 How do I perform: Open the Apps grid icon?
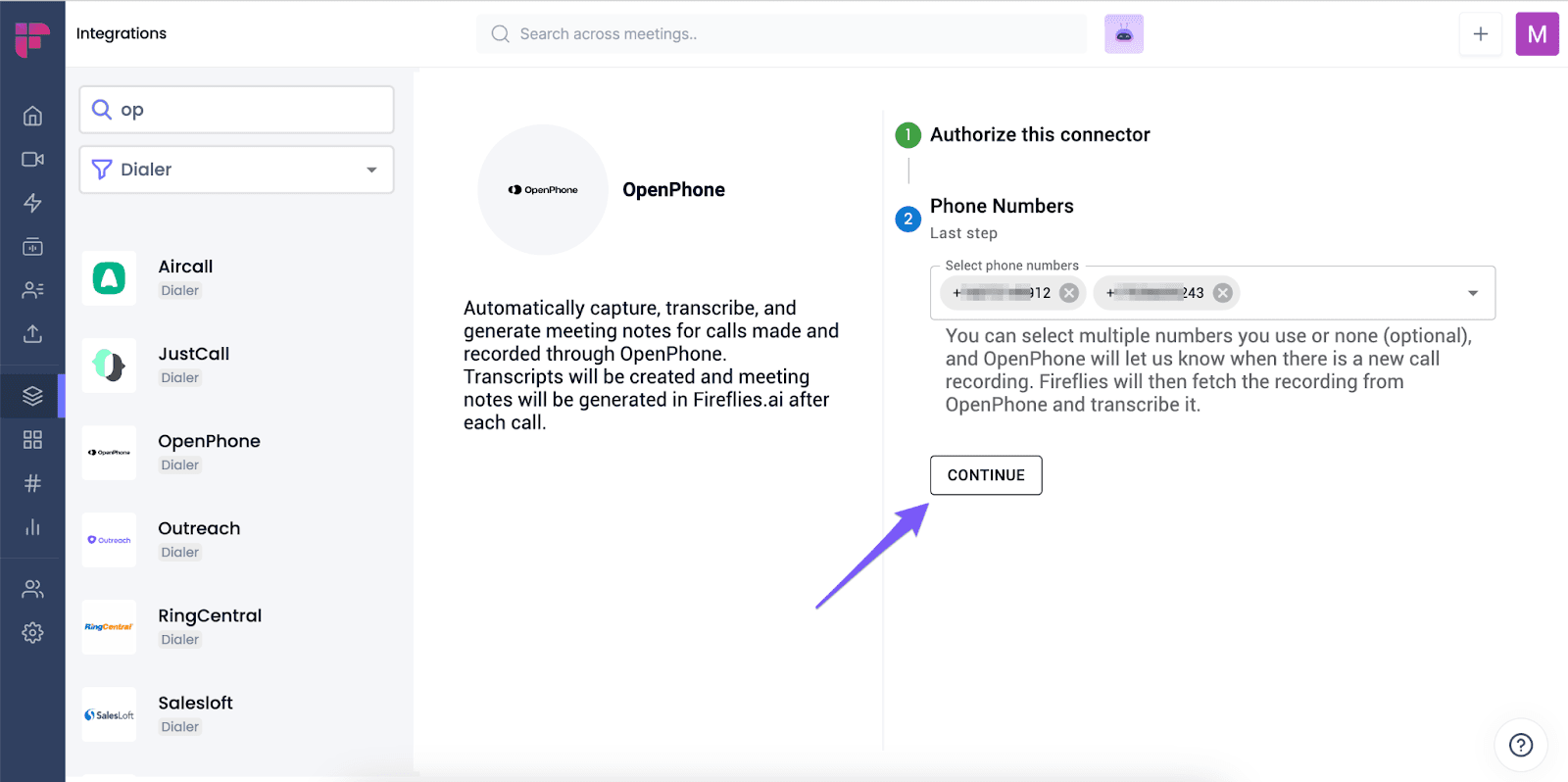(x=32, y=439)
